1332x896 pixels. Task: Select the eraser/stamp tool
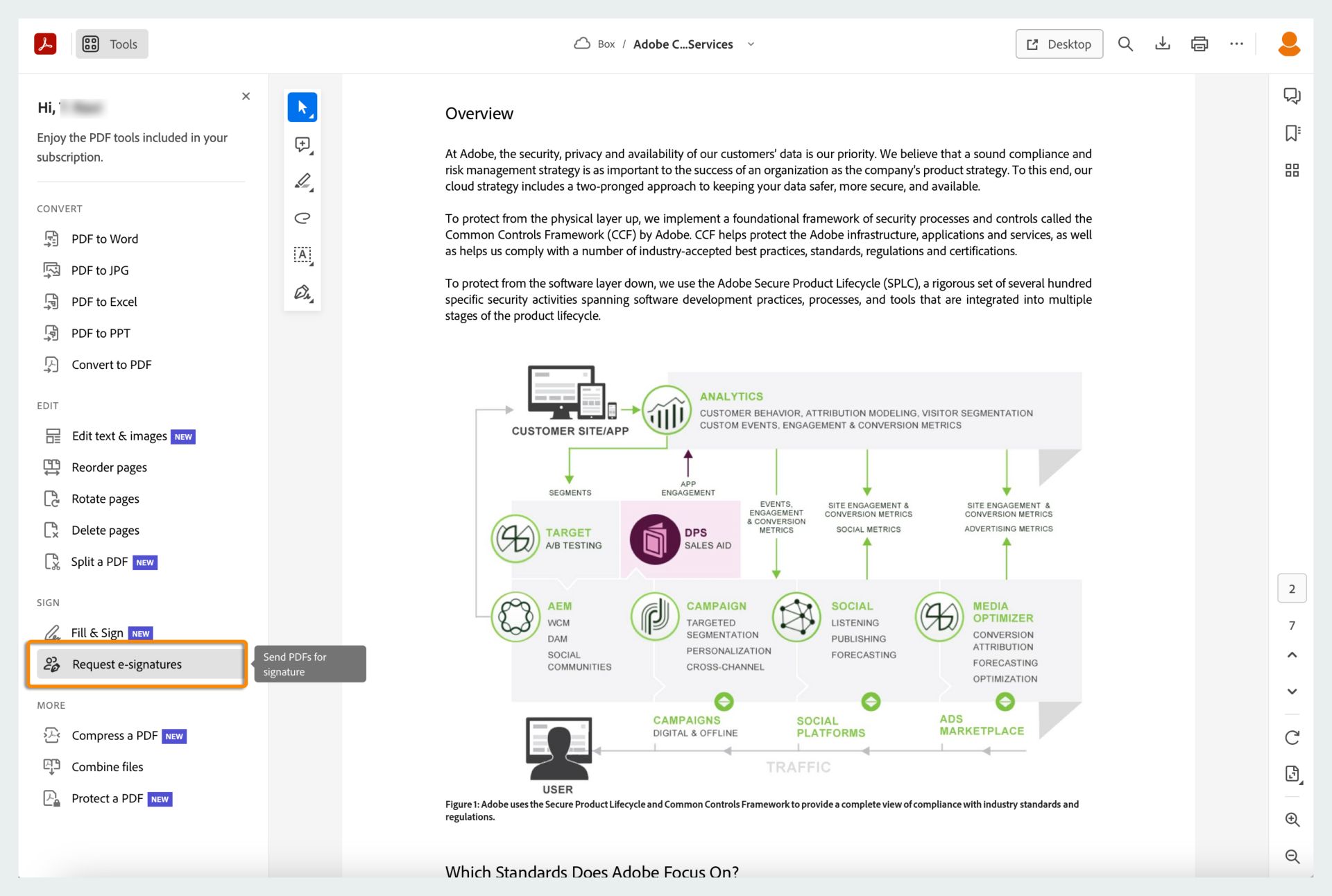point(302,218)
